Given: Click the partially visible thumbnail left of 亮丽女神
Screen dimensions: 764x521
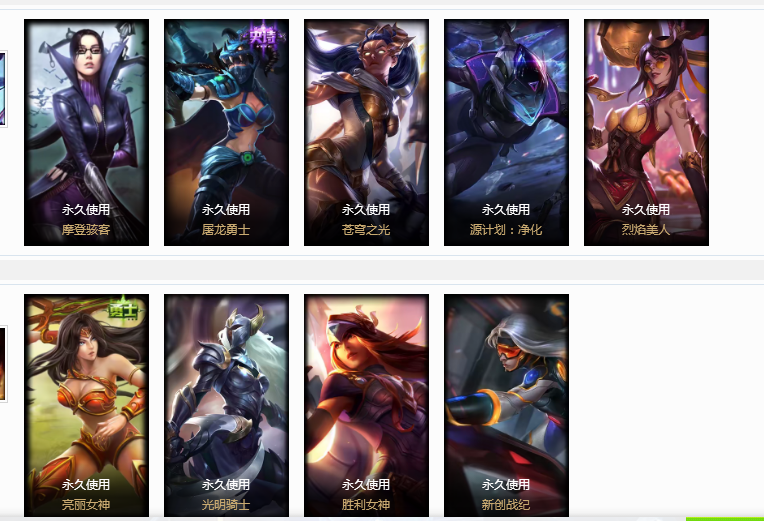Looking at the screenshot, I should [x=3, y=364].
